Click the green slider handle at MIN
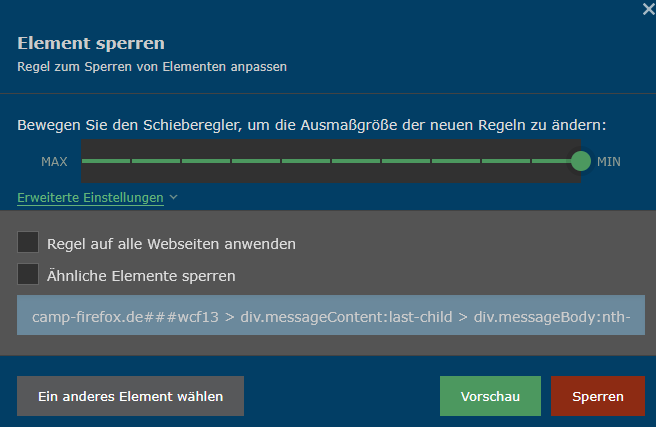The height and width of the screenshot is (427, 656). (581, 161)
